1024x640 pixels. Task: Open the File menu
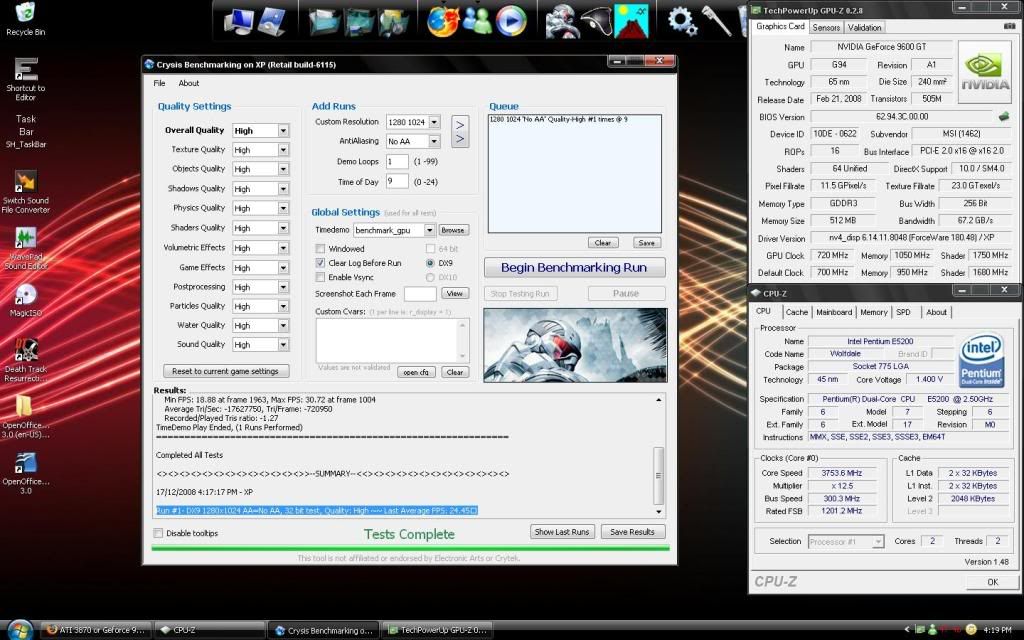(x=159, y=83)
